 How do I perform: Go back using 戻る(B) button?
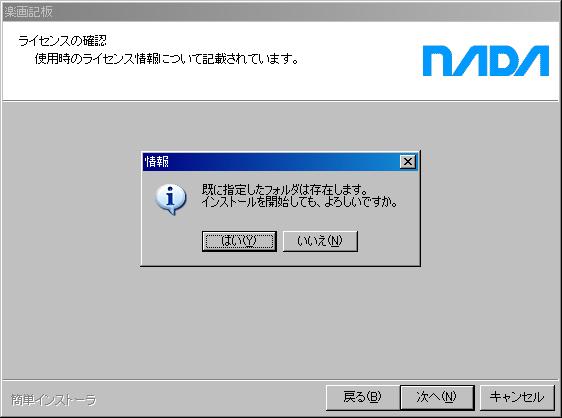click(362, 397)
